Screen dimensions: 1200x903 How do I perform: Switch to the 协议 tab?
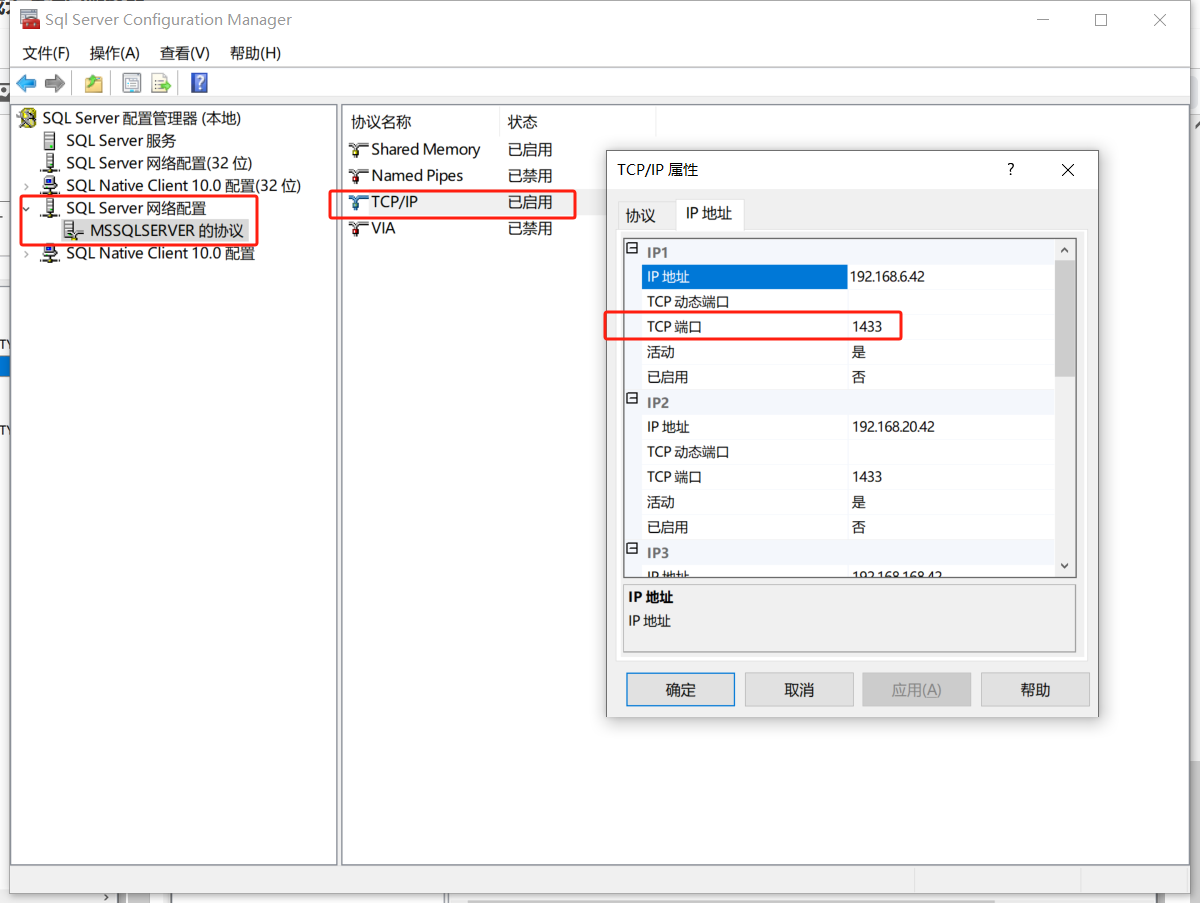640,215
